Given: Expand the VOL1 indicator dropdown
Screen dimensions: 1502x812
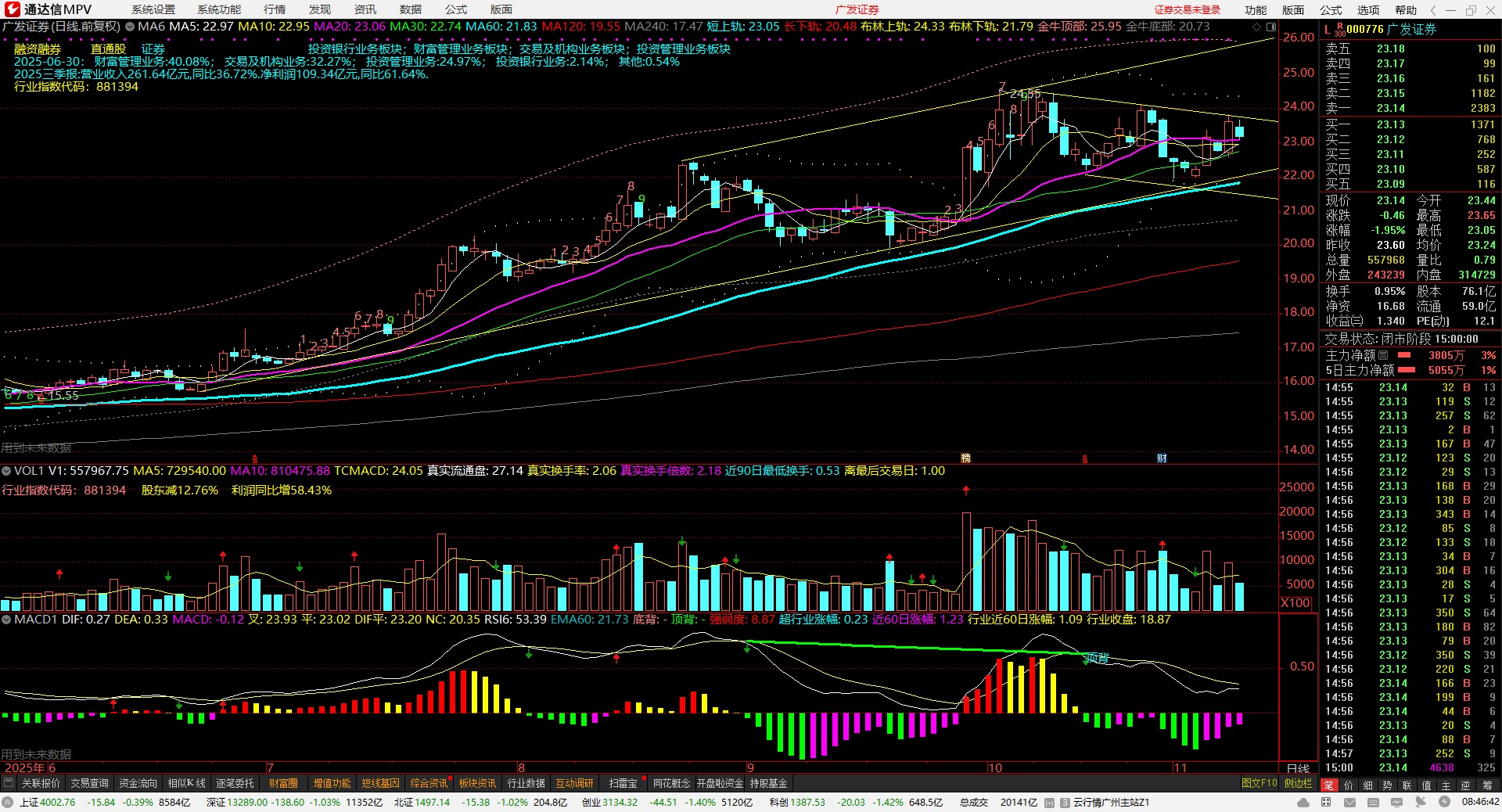Looking at the screenshot, I should (6, 470).
